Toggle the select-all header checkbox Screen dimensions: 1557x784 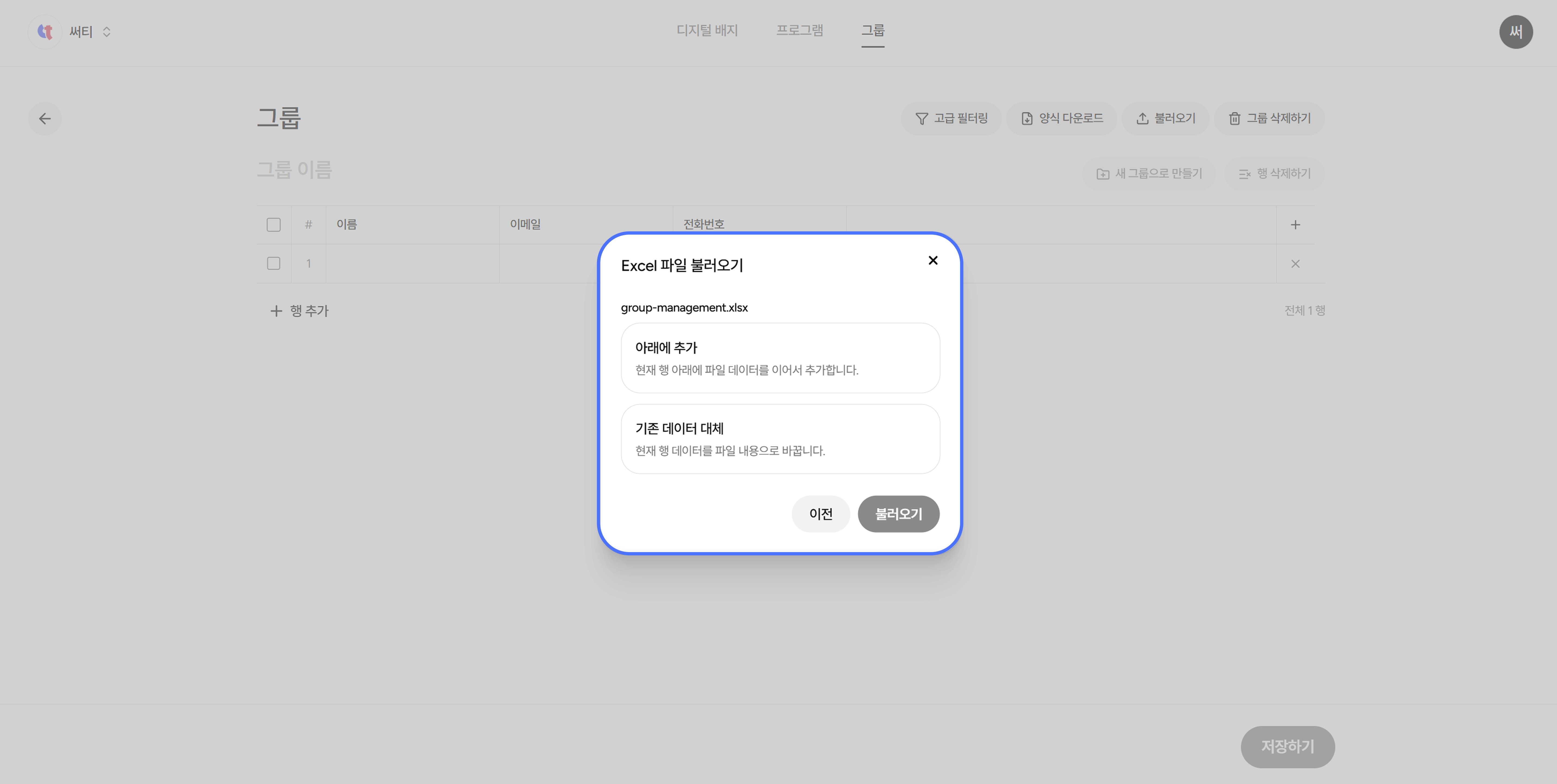click(x=274, y=225)
